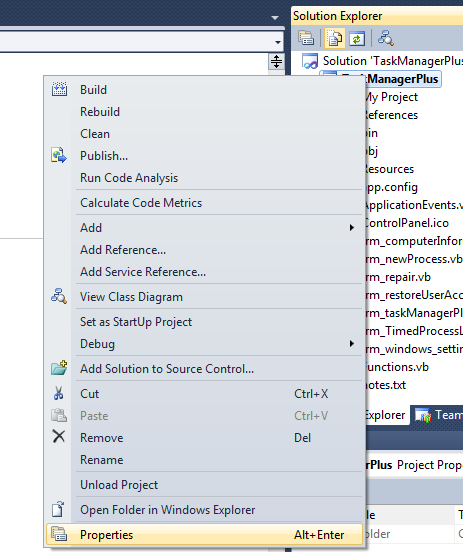Screen dimensions: 463x552
Task: Select Set as StartUp Project
Action: (x=136, y=322)
